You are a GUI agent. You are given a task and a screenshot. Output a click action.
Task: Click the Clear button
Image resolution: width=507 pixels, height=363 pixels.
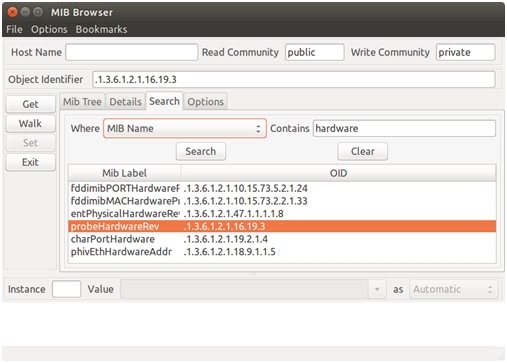pos(363,151)
